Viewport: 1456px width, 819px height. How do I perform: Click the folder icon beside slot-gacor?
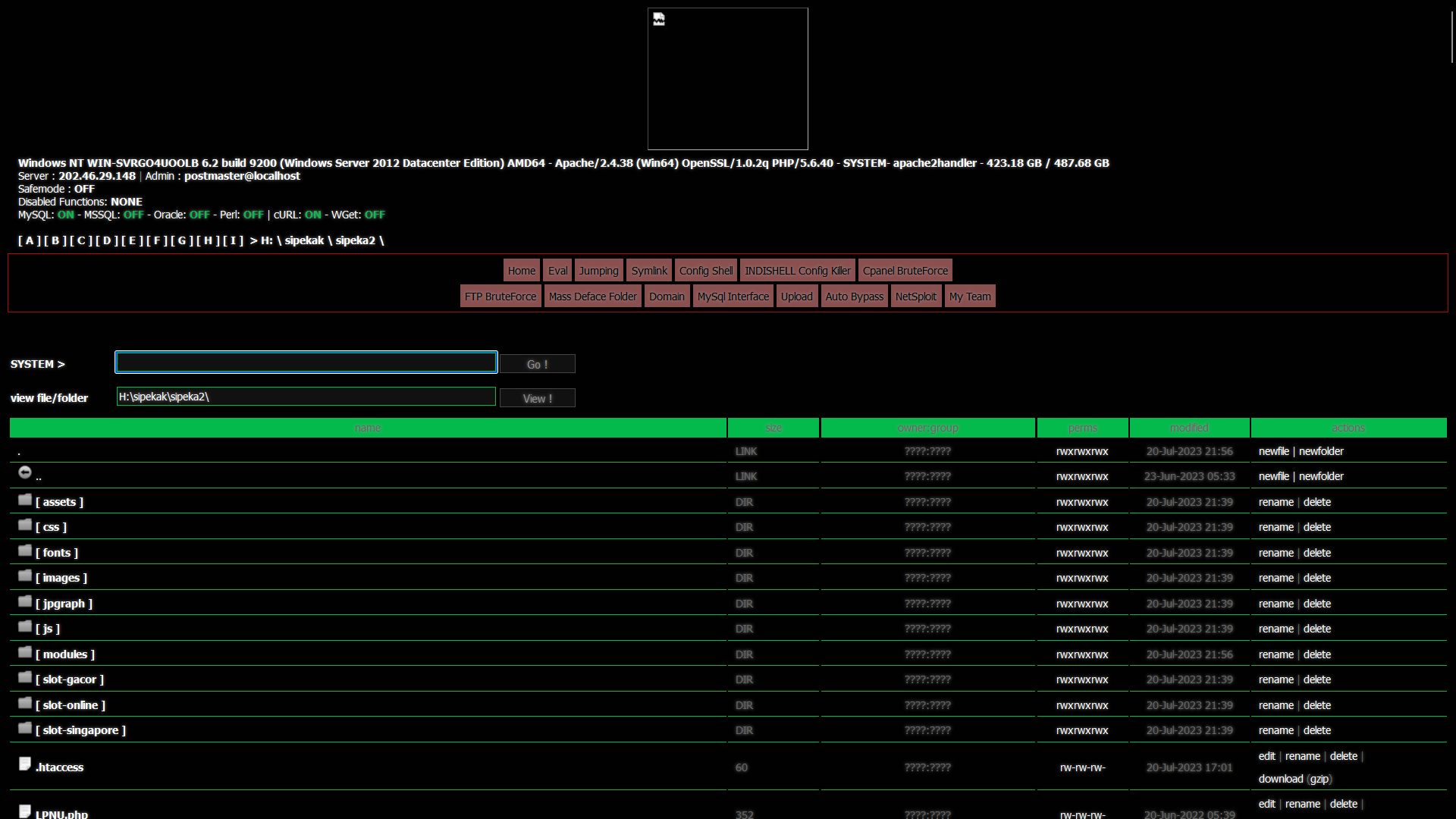click(x=25, y=677)
